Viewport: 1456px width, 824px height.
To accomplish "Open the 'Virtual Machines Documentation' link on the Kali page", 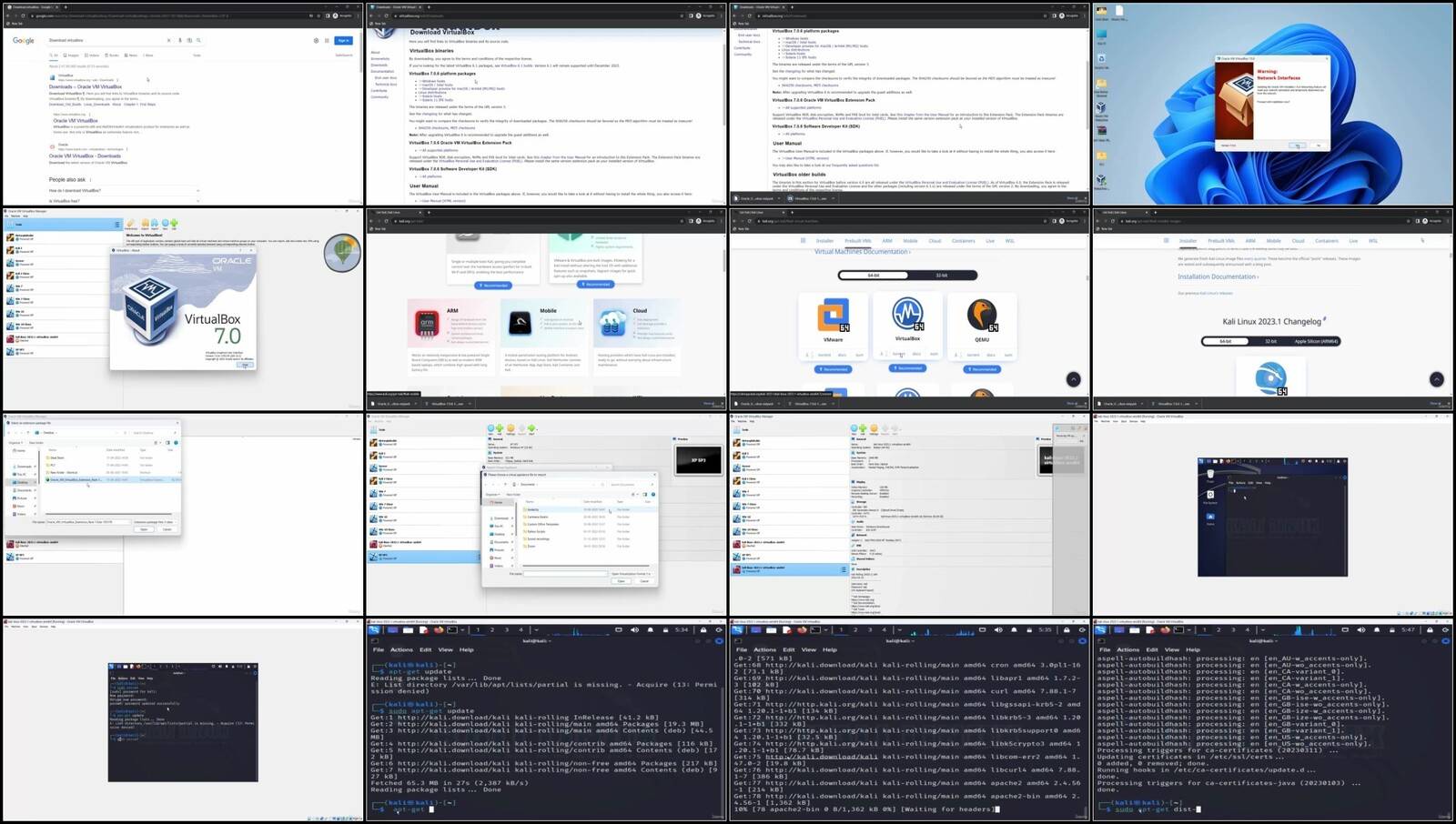I will (x=862, y=252).
